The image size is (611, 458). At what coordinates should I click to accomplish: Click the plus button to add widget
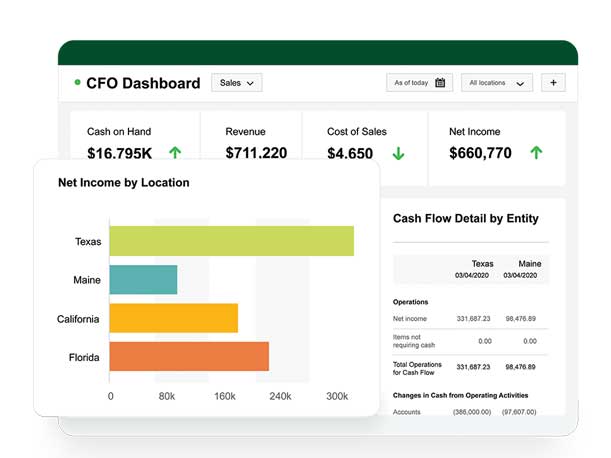coord(553,83)
